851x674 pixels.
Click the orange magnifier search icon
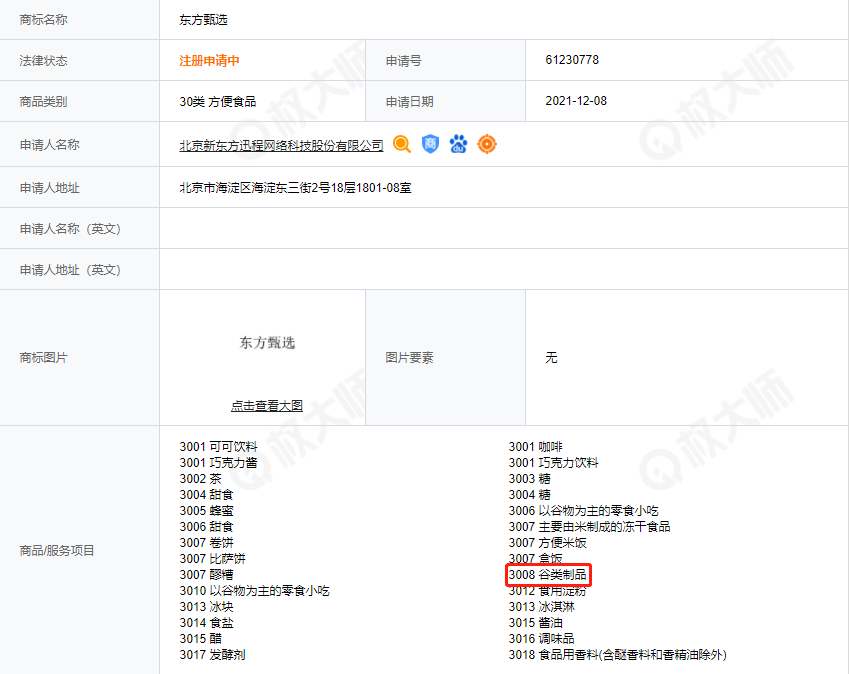pyautogui.click(x=402, y=144)
